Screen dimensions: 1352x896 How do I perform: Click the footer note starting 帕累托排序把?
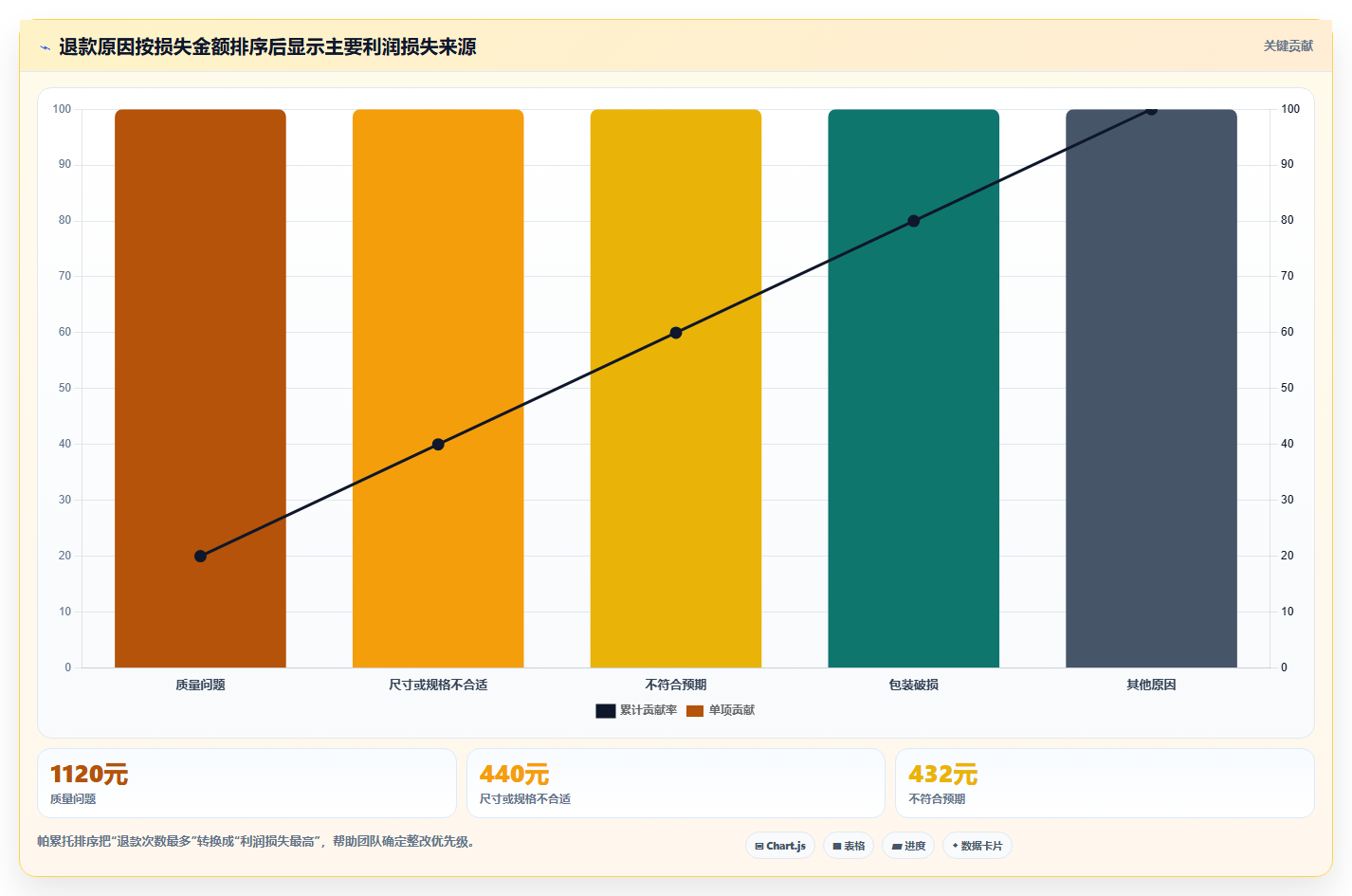[256, 841]
